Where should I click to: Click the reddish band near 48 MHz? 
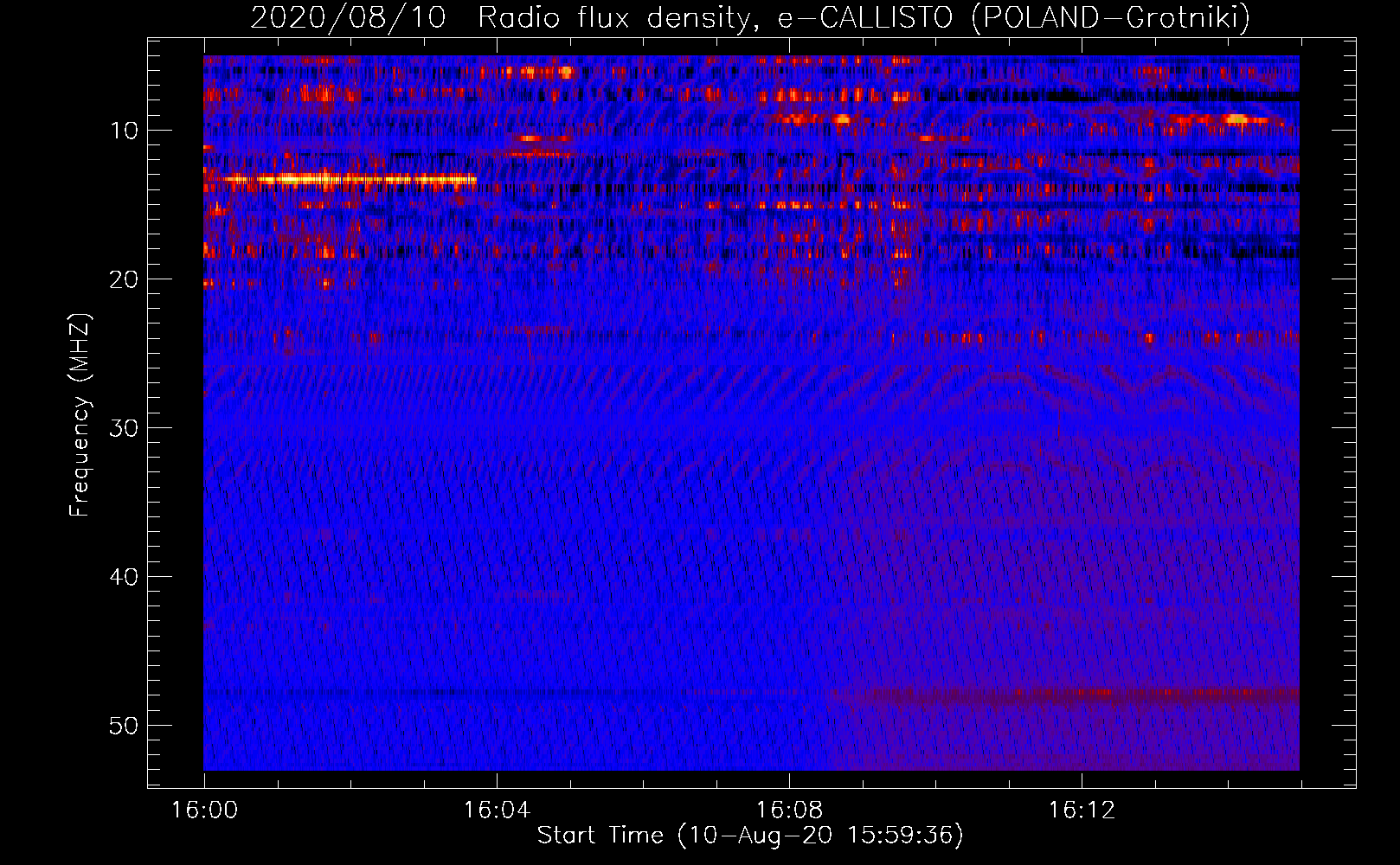tap(1064, 694)
